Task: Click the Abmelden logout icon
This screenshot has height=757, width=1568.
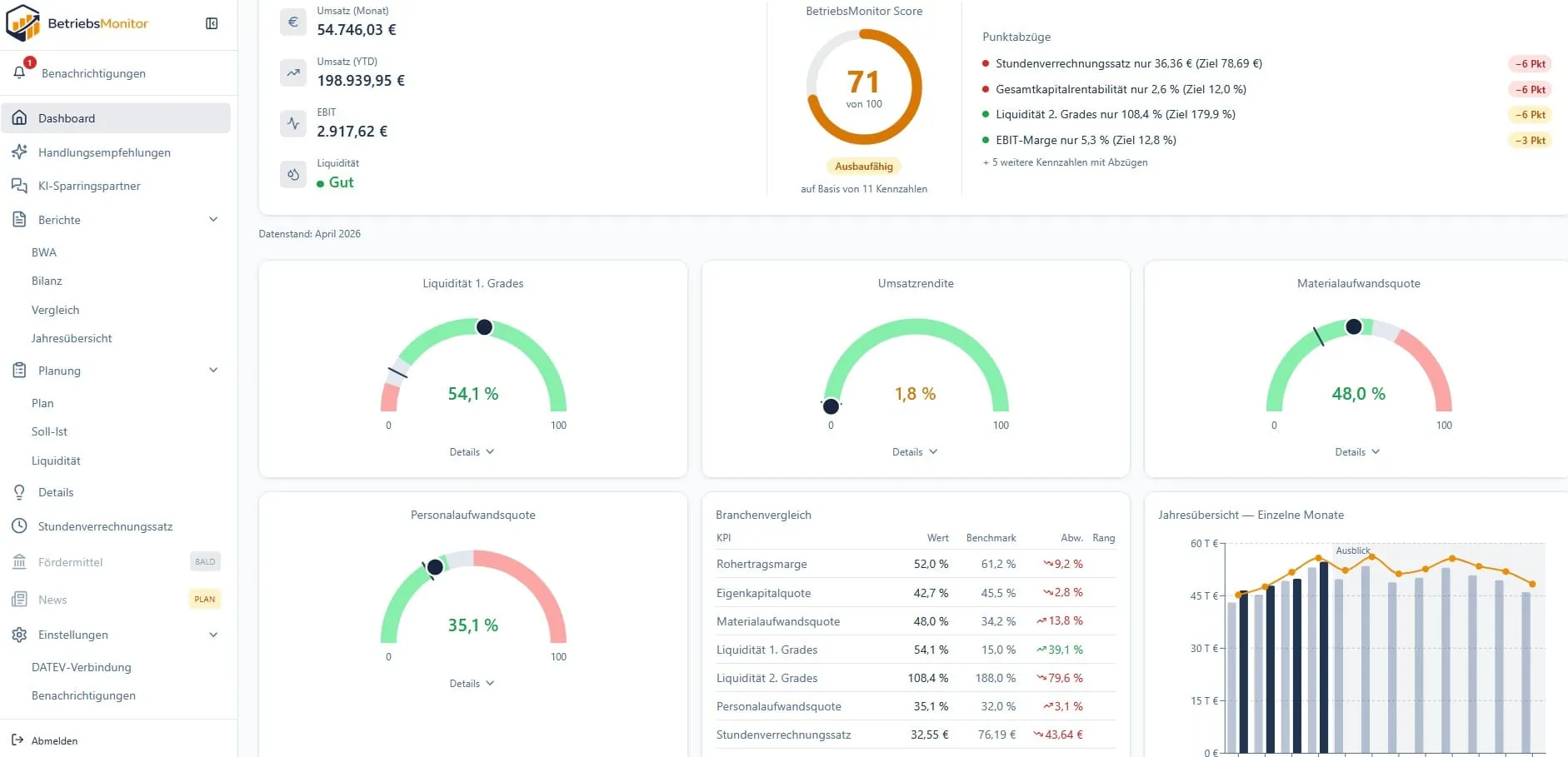Action: tap(17, 740)
